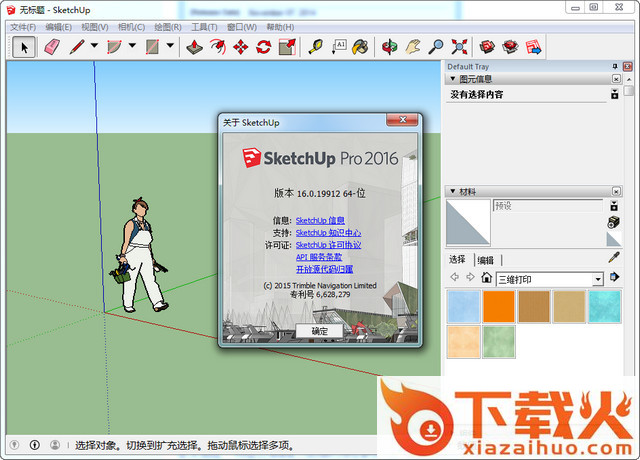Image resolution: width=640 pixels, height=460 pixels.
Task: Click materials back arrow
Action: pos(454,277)
